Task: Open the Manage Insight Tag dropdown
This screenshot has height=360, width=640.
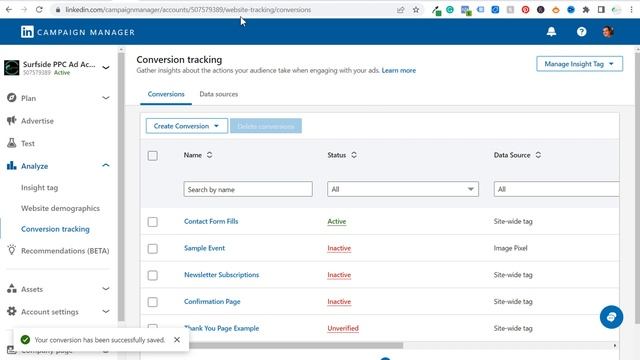Action: (579, 64)
